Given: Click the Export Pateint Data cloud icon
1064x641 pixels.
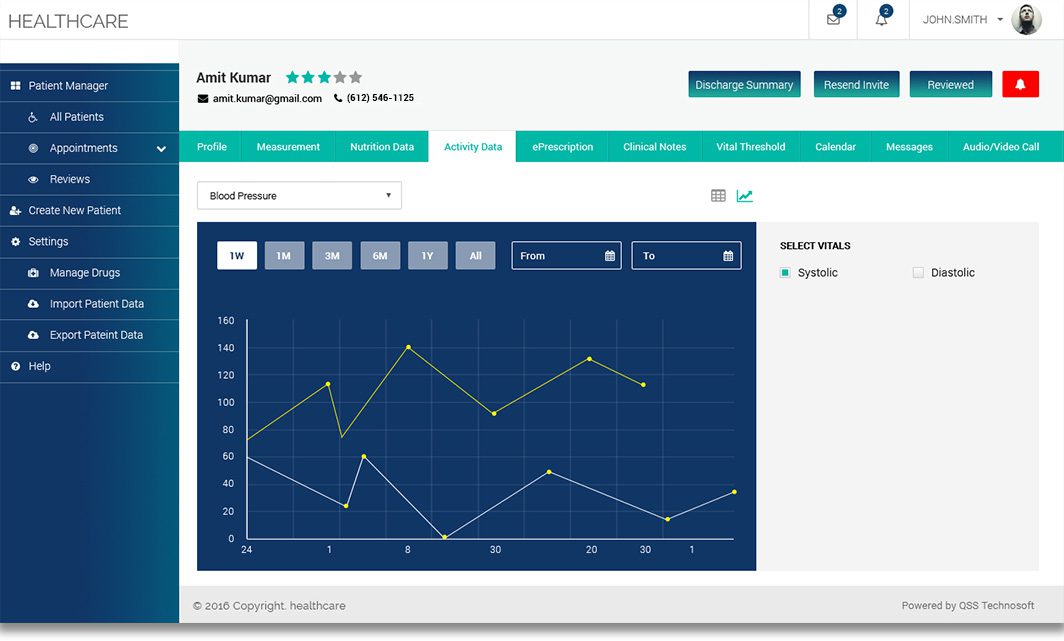Looking at the screenshot, I should point(33,335).
